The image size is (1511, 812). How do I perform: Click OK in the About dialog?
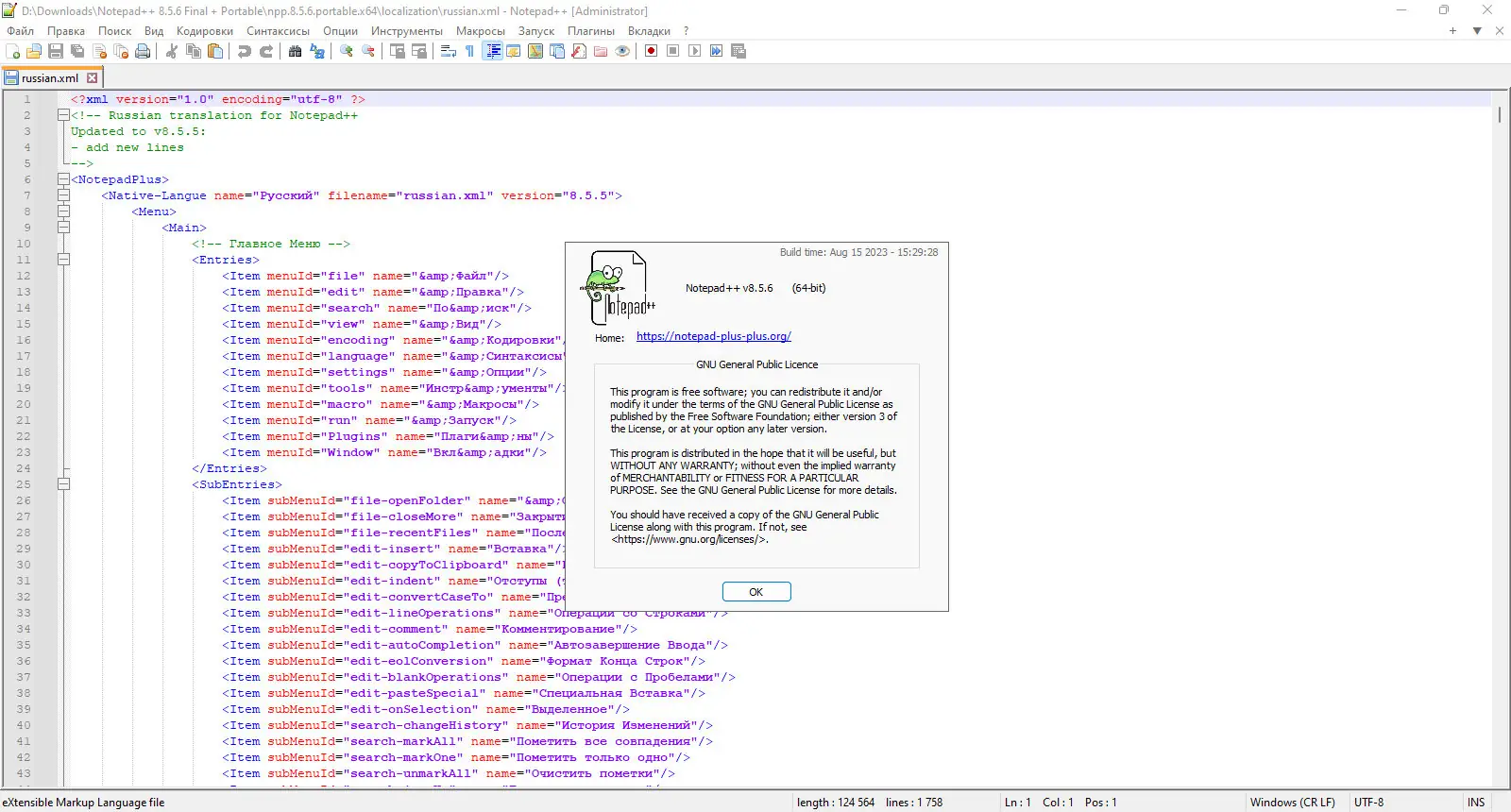coord(756,592)
